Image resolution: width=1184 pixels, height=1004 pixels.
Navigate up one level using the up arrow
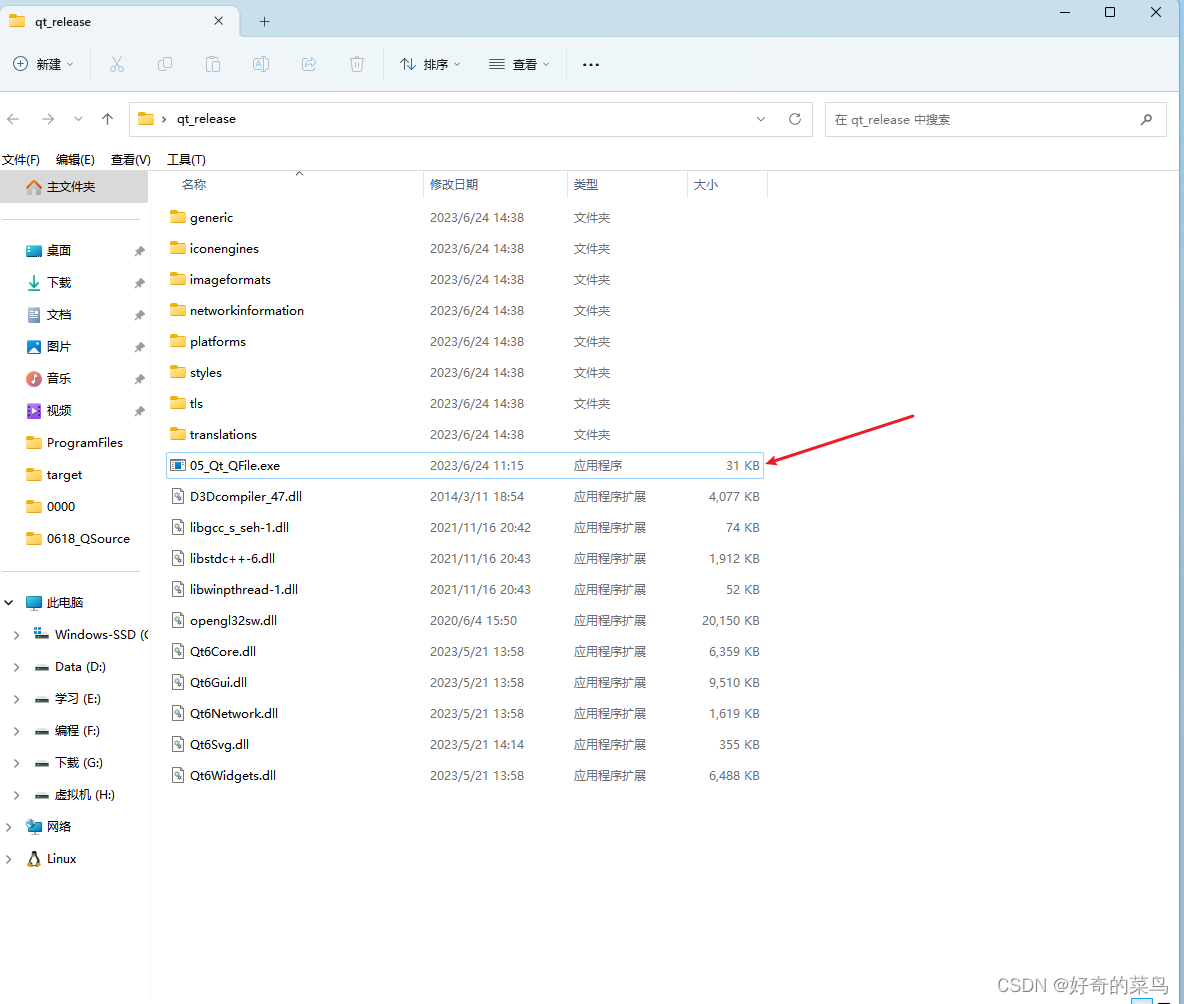(108, 119)
